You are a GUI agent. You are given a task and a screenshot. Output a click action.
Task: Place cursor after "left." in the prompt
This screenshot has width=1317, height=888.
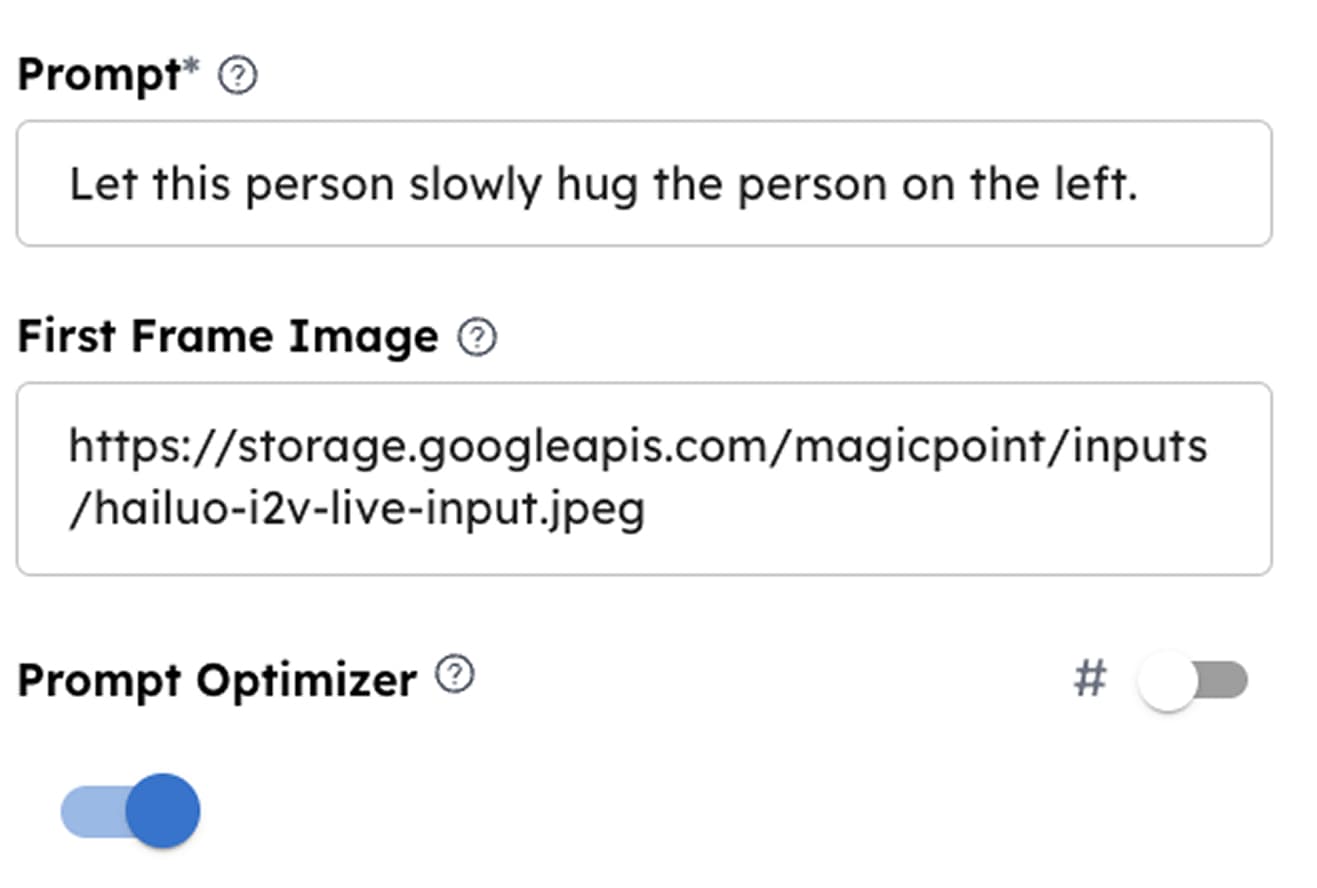click(x=1140, y=185)
